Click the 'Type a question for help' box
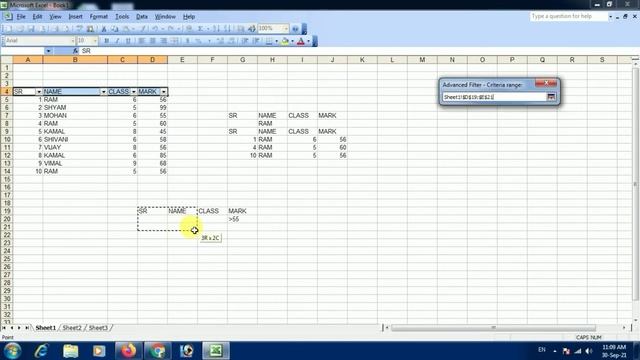 pos(569,16)
